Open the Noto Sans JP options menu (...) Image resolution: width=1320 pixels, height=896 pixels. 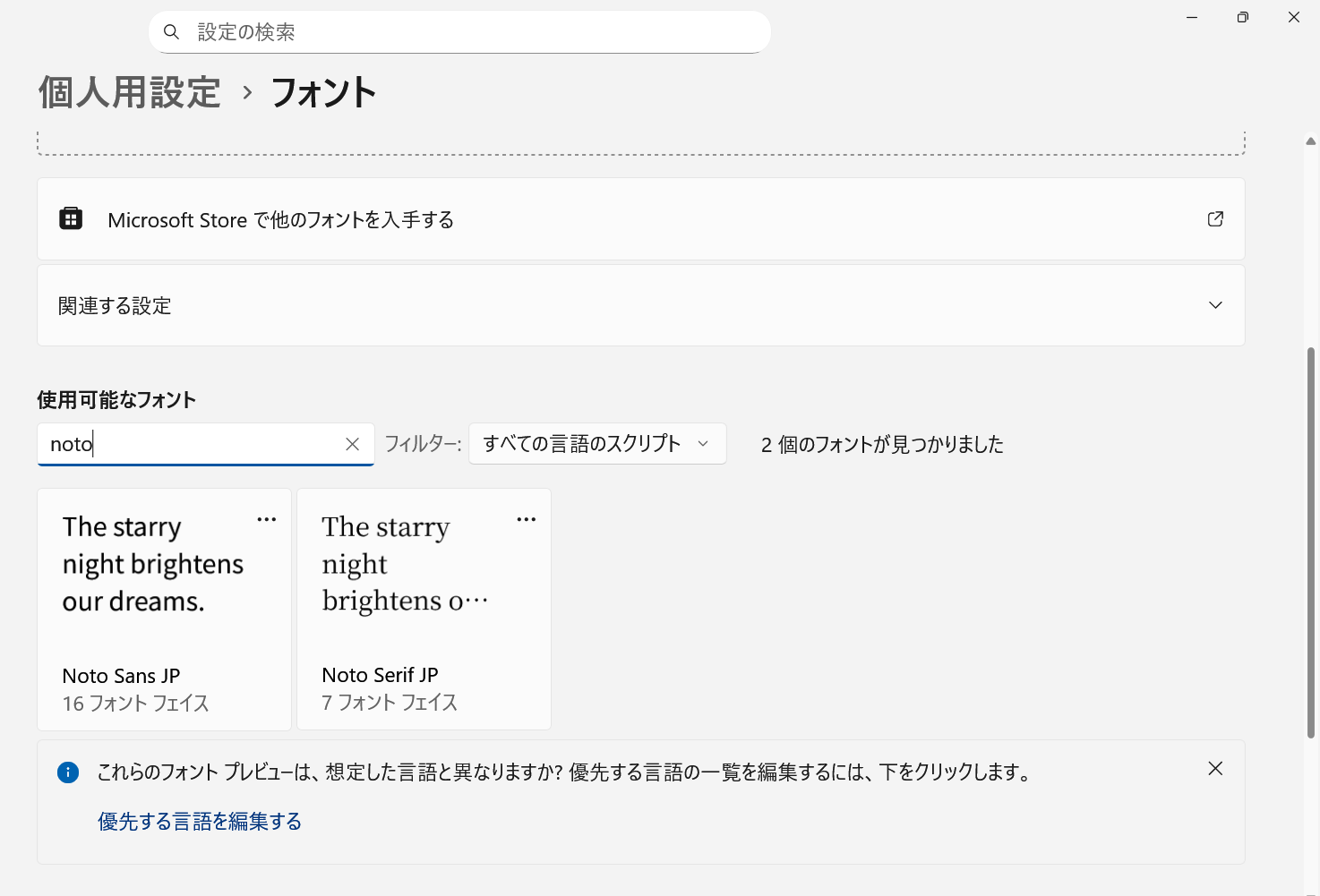point(266,519)
